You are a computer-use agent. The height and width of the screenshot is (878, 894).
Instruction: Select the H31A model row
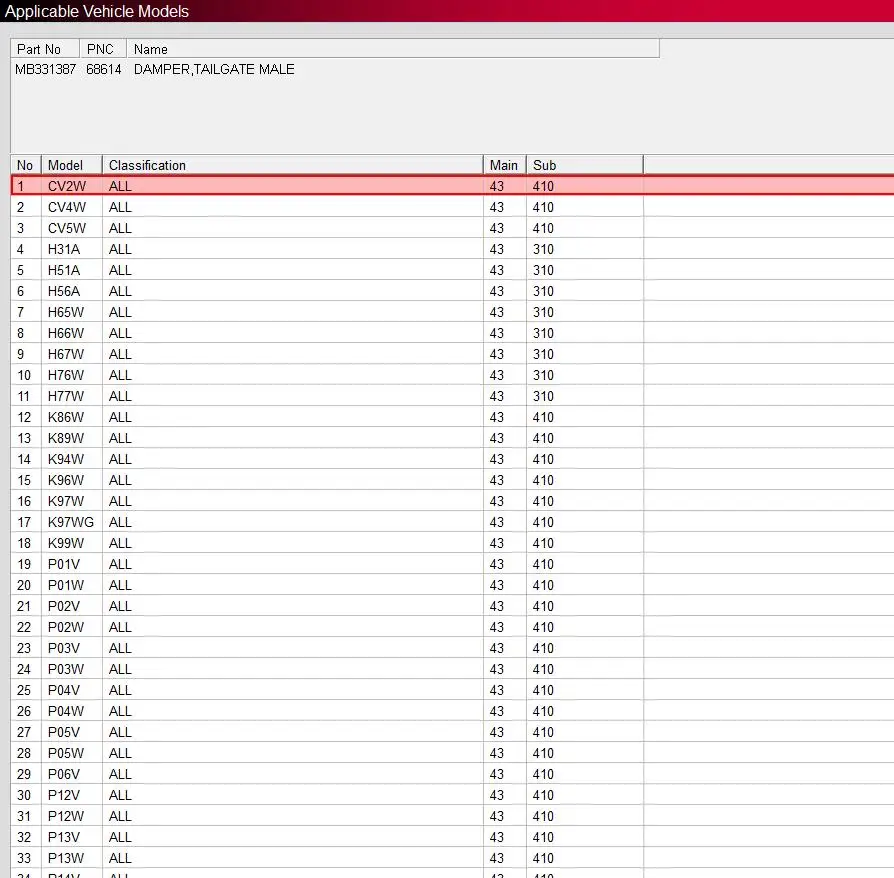[x=453, y=249]
